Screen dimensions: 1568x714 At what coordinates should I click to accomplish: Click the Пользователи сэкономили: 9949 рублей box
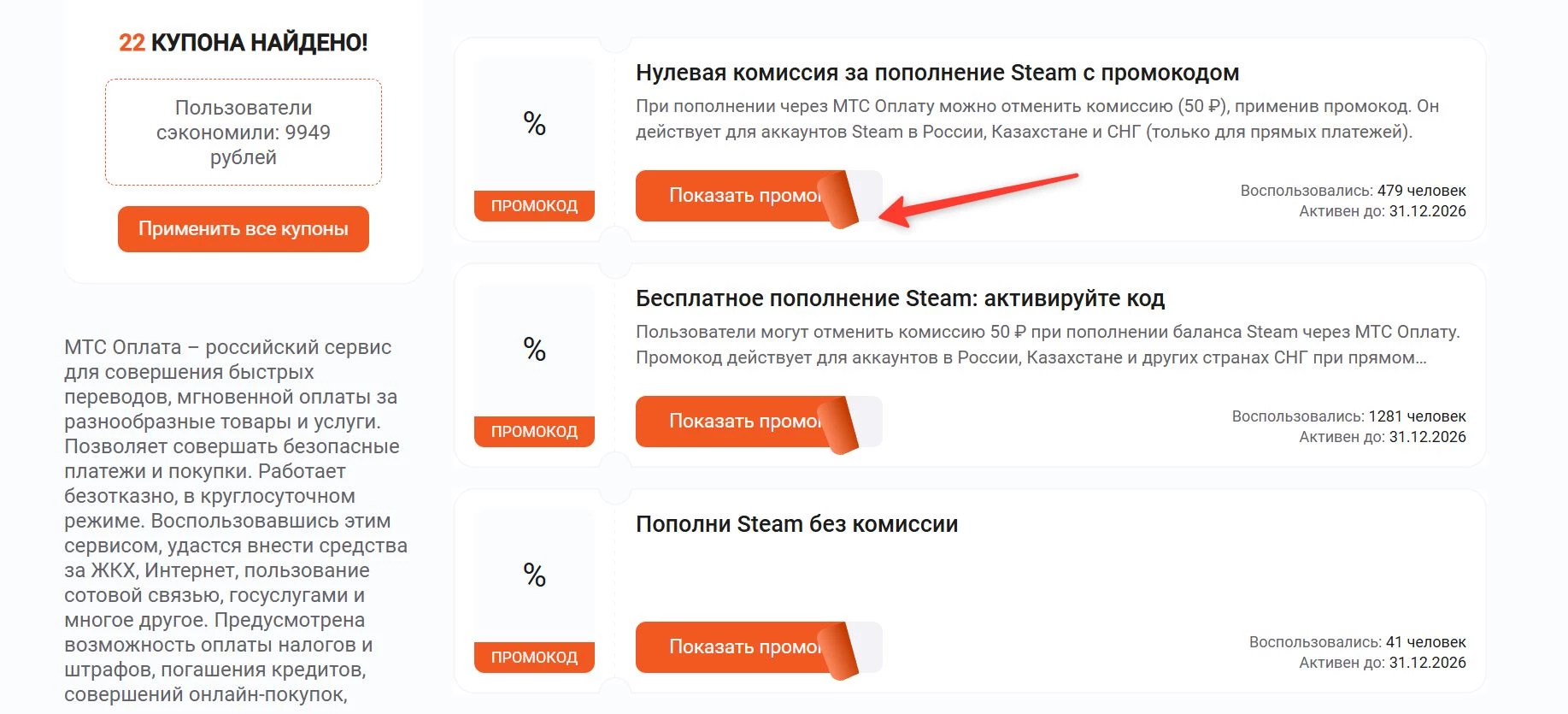pyautogui.click(x=244, y=133)
